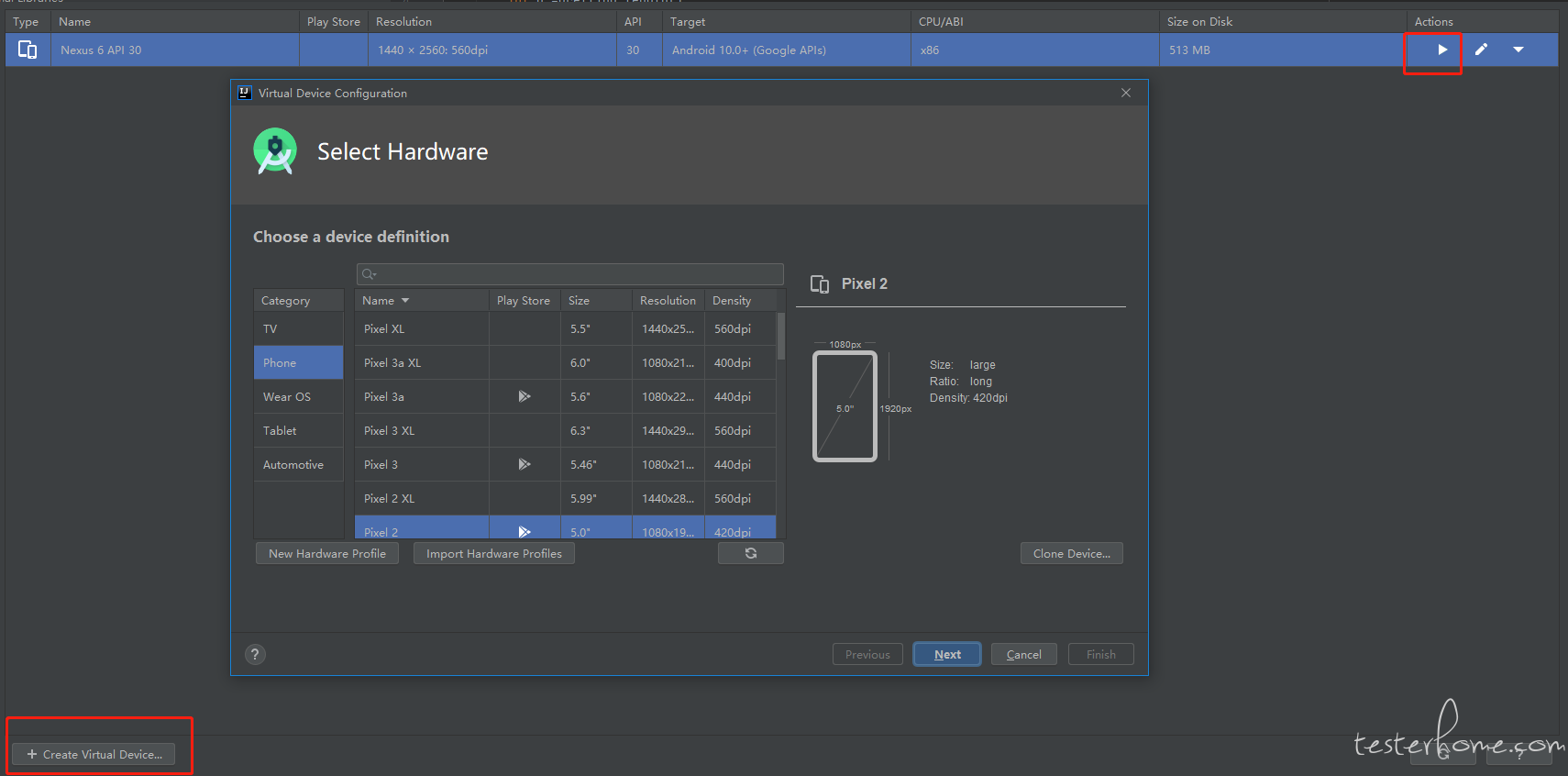Click the API column header

[x=640, y=21]
